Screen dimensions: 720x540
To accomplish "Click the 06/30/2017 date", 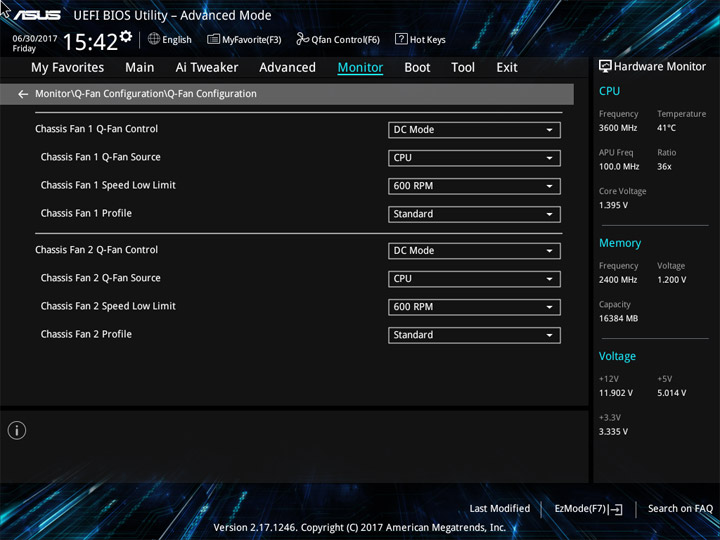I will pos(35,39).
